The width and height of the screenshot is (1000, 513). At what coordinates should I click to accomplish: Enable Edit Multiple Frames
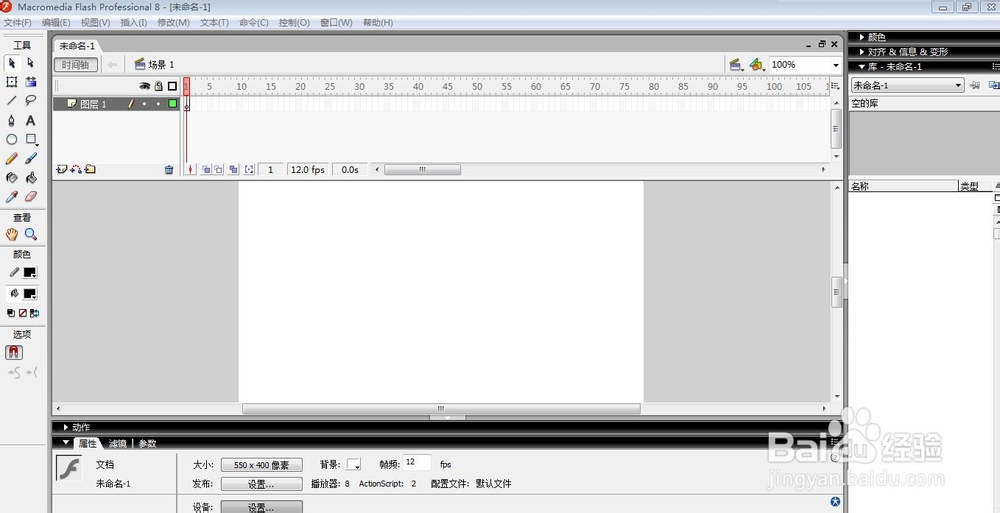click(x=234, y=170)
